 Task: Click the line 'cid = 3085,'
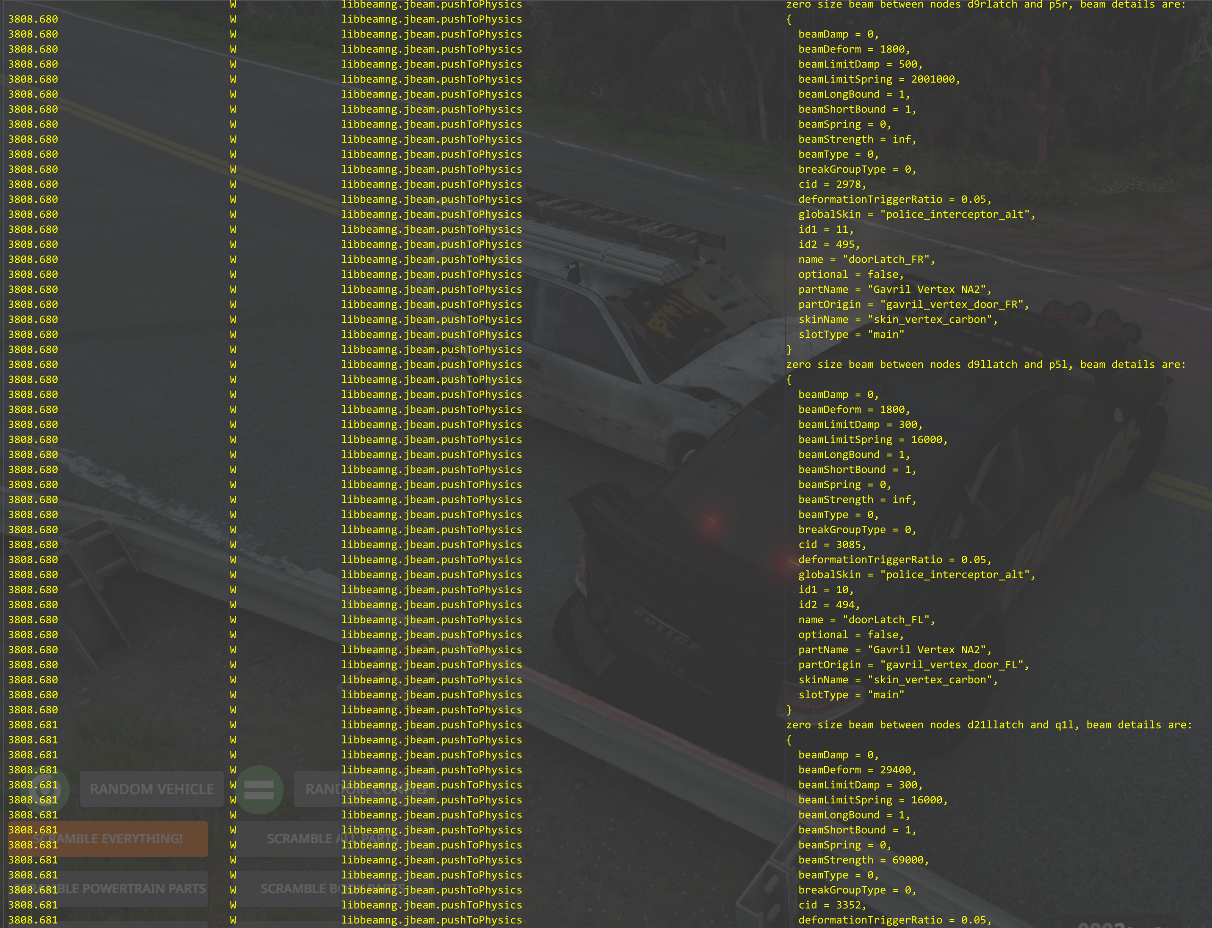tap(832, 544)
